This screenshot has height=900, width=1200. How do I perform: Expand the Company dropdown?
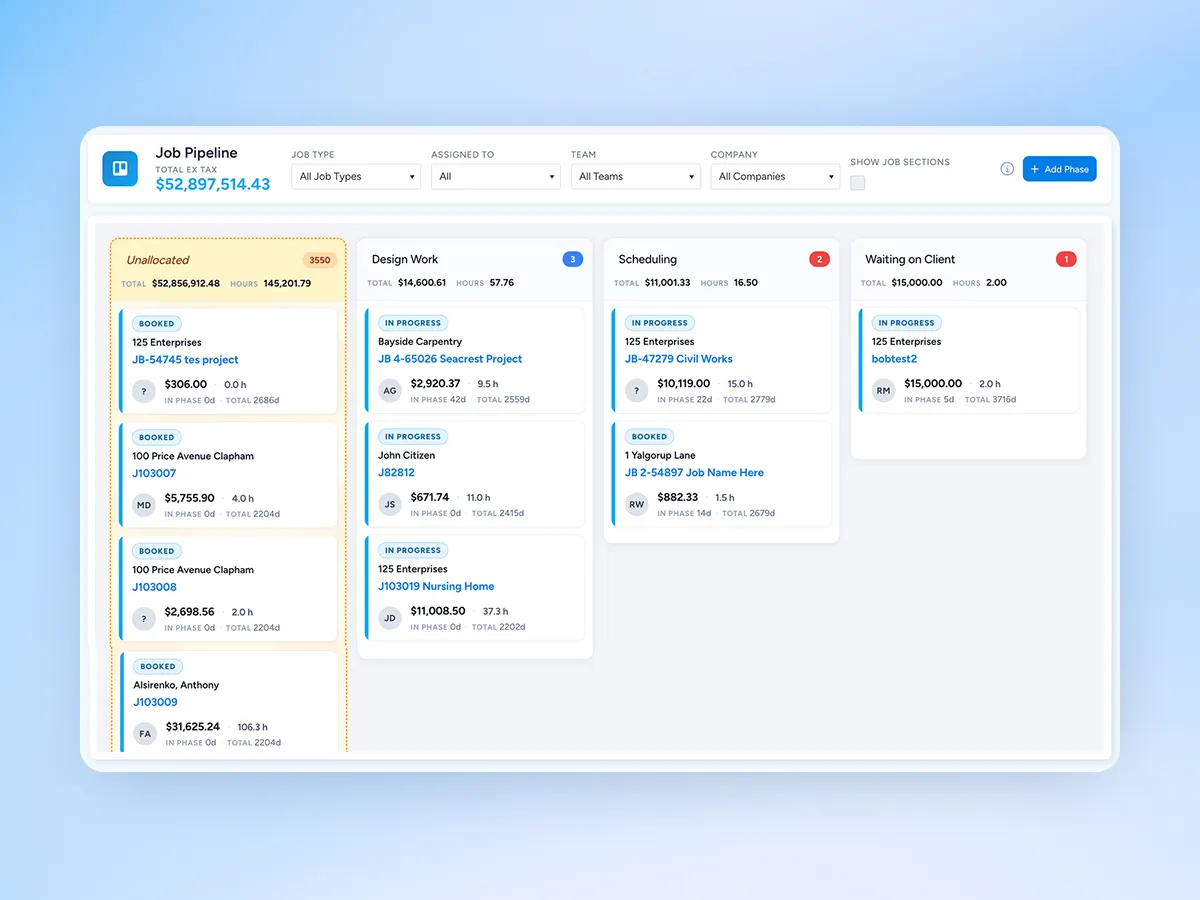click(775, 177)
